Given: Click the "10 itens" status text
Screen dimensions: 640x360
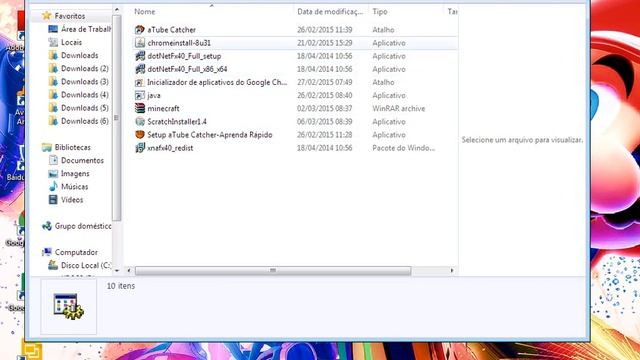Looking at the screenshot, I should [121, 286].
